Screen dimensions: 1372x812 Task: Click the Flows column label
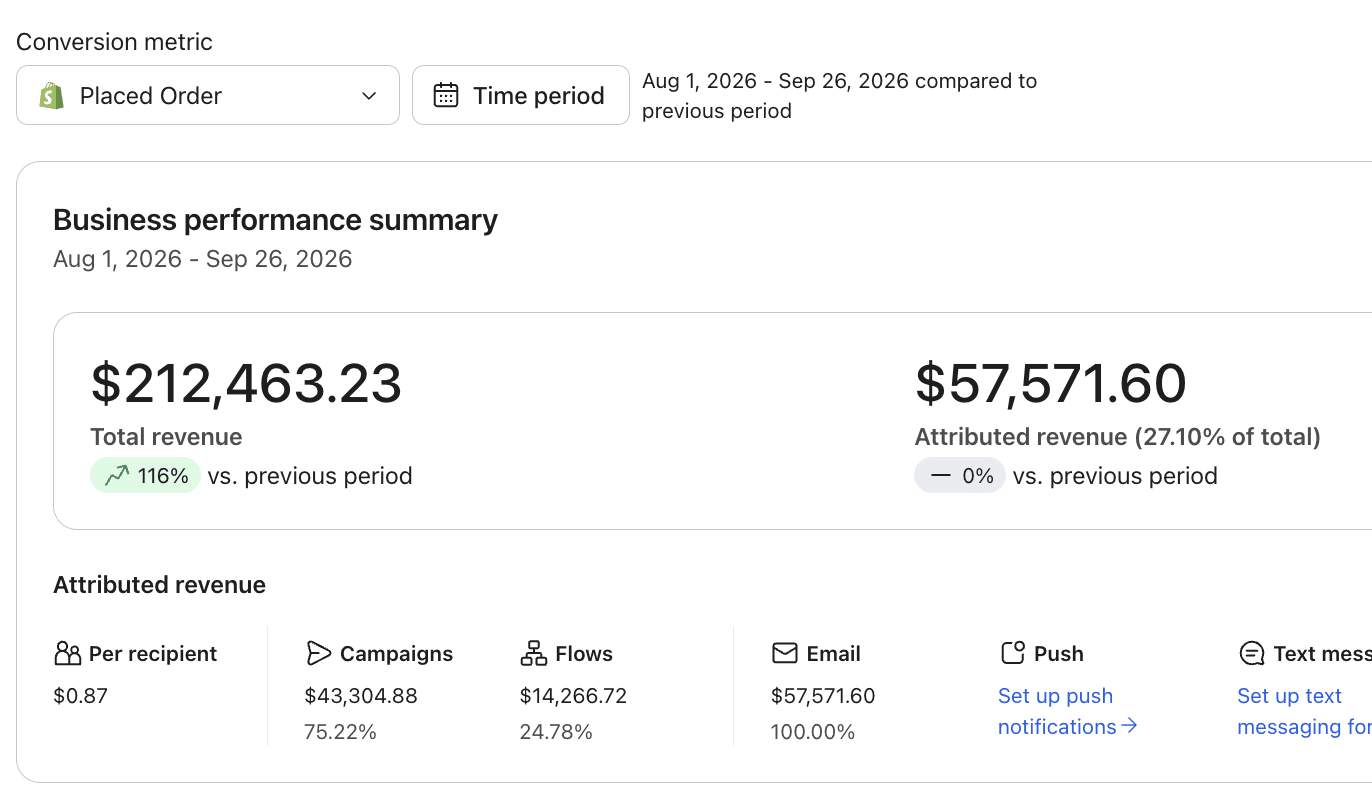(x=584, y=654)
